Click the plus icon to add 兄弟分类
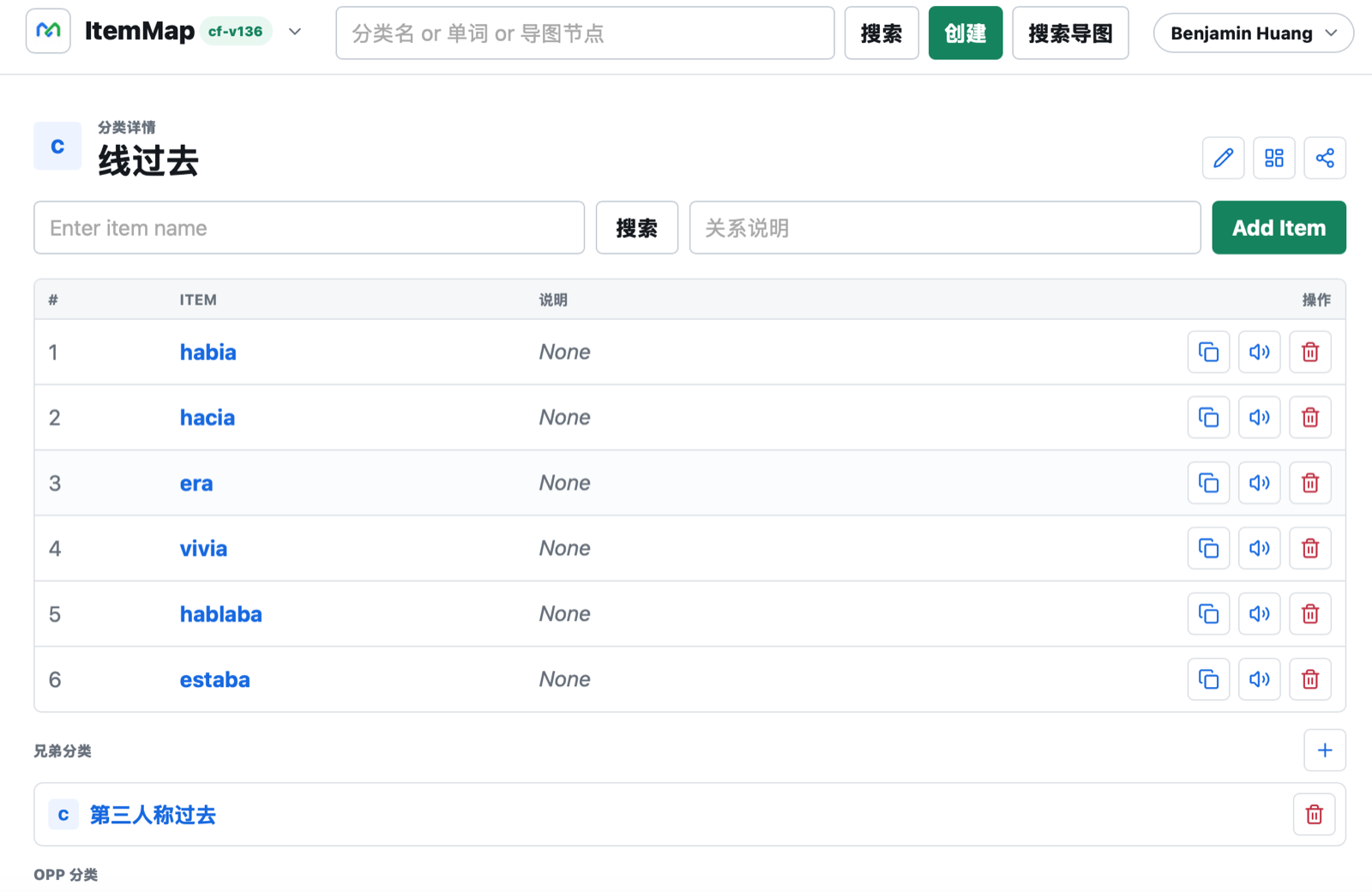 pyautogui.click(x=1325, y=750)
